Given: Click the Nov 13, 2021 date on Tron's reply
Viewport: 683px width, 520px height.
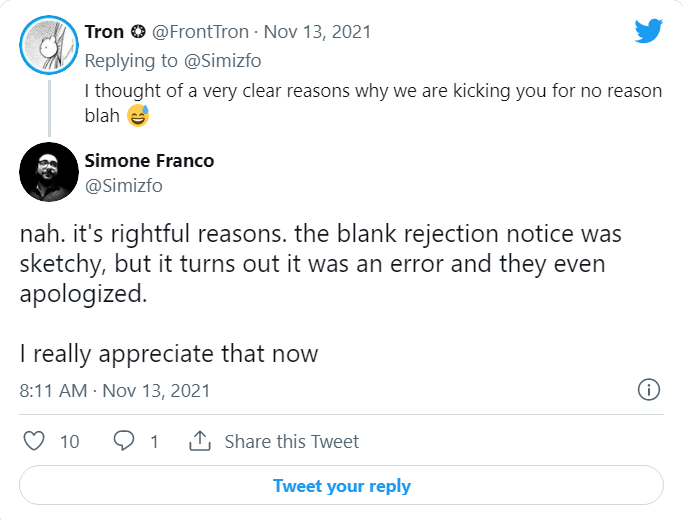Looking at the screenshot, I should [x=317, y=32].
